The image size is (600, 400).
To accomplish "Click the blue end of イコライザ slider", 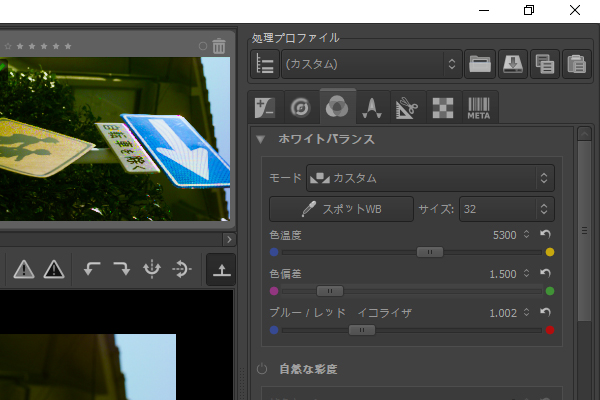I will pyautogui.click(x=274, y=330).
